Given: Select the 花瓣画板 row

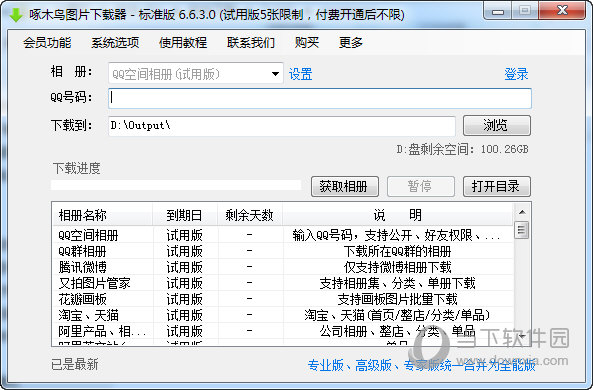Looking at the screenshot, I should 283,299.
